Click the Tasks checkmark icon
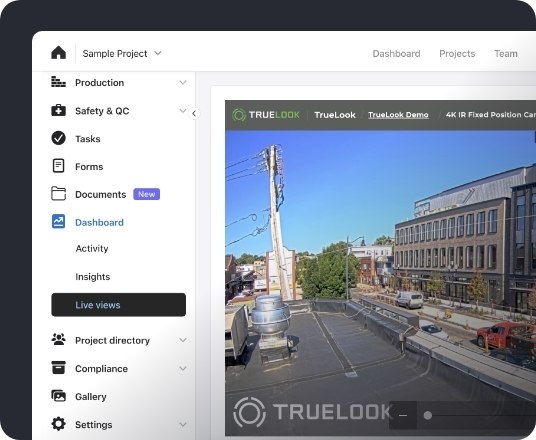 58,138
